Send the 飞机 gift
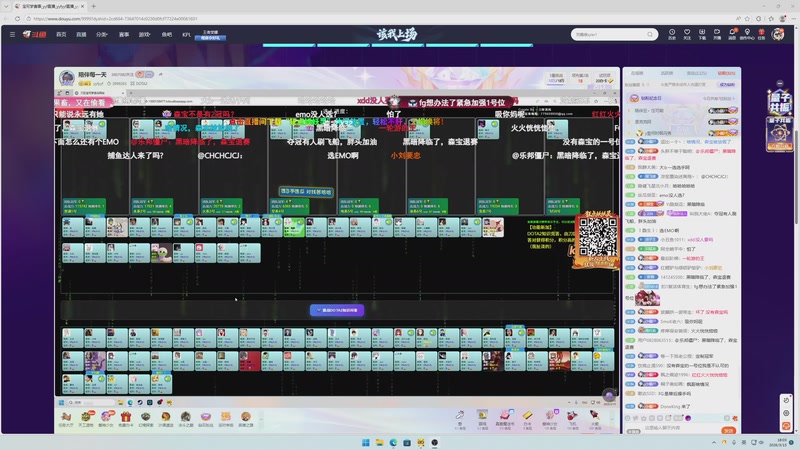The image size is (800, 450). (572, 419)
